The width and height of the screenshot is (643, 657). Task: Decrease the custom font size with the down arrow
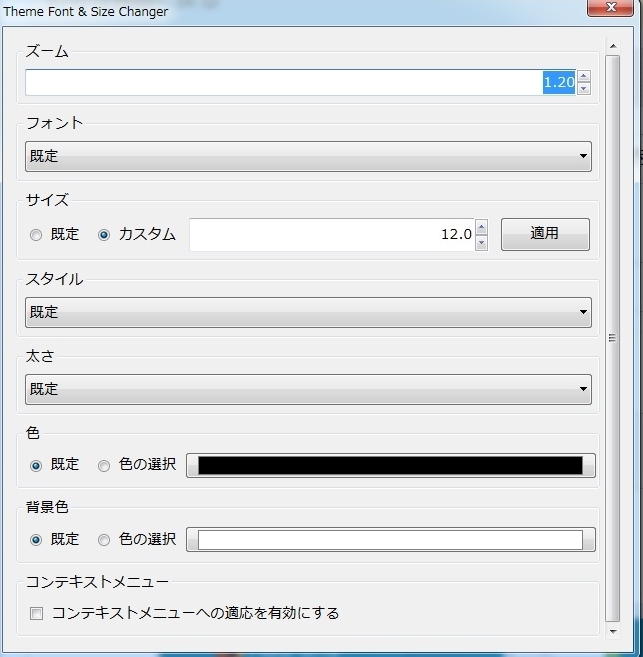click(481, 243)
